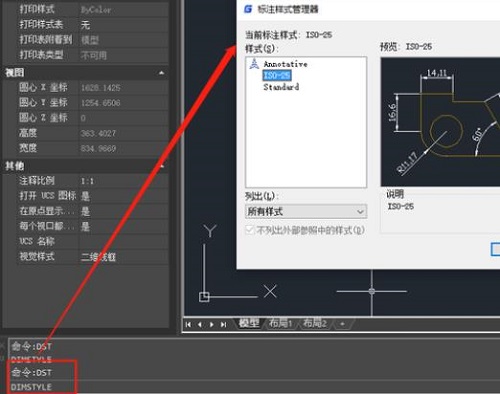
Task: Jump to last layout tab arrow
Action: pyautogui.click(x=223, y=324)
